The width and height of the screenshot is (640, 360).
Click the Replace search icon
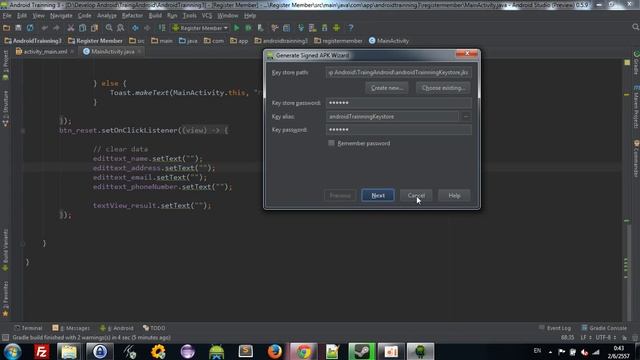[x=121, y=28]
